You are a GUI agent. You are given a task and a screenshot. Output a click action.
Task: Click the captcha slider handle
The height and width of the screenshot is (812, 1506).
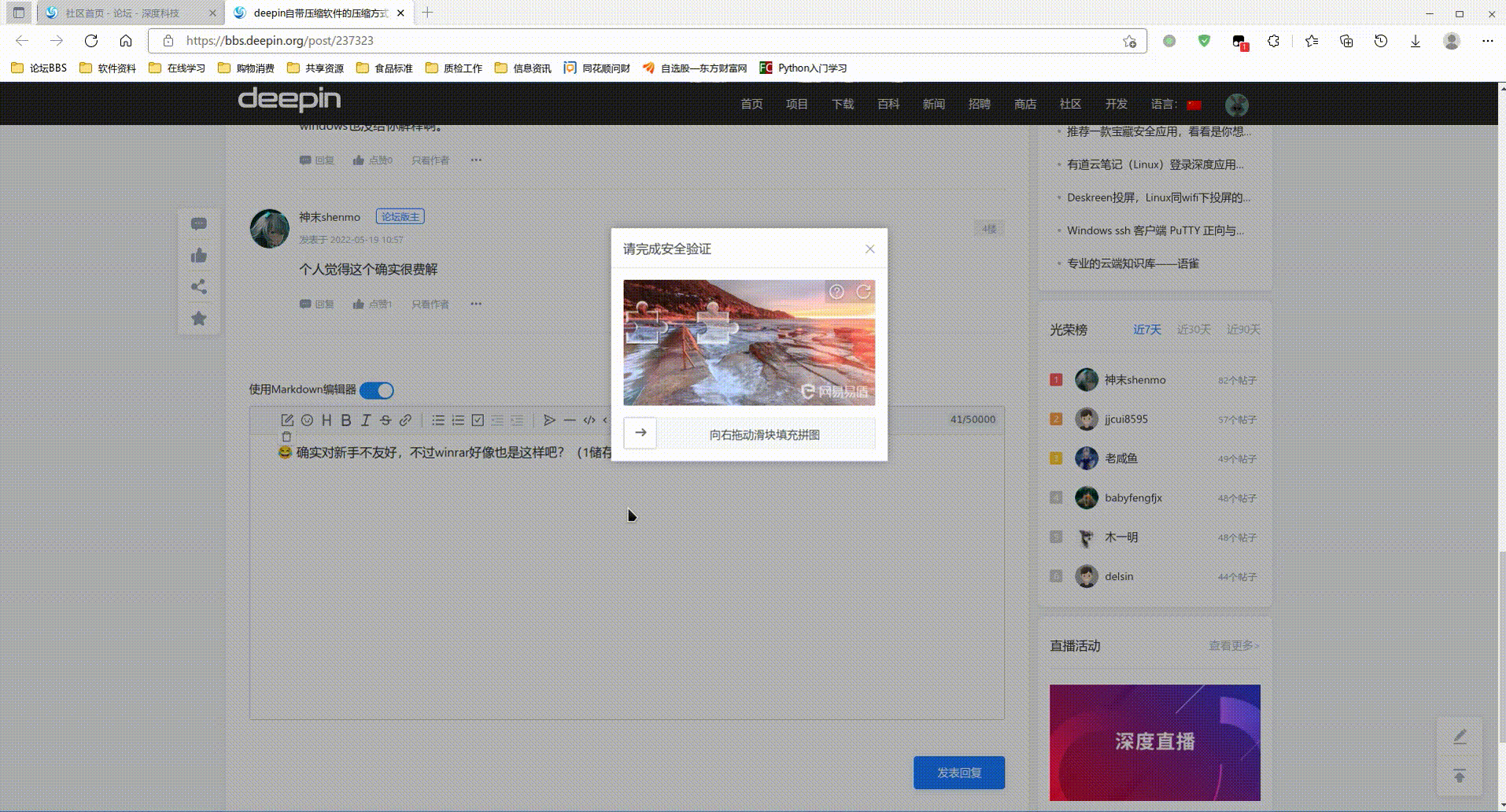point(641,433)
